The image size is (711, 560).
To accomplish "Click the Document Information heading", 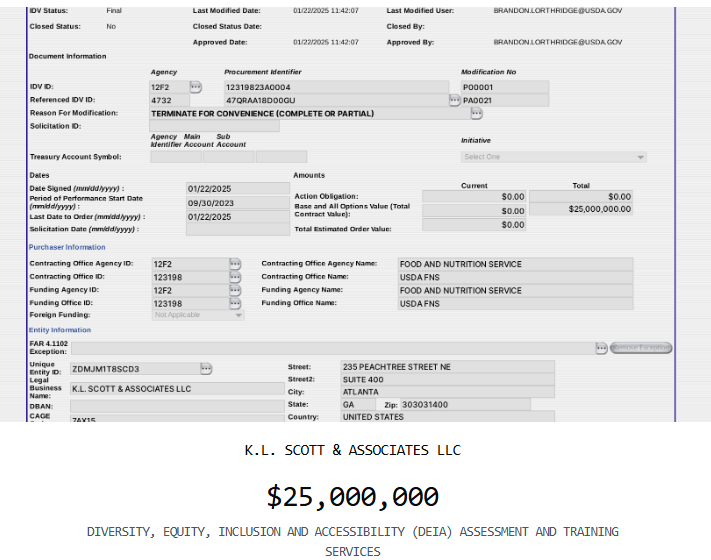I will [68, 56].
